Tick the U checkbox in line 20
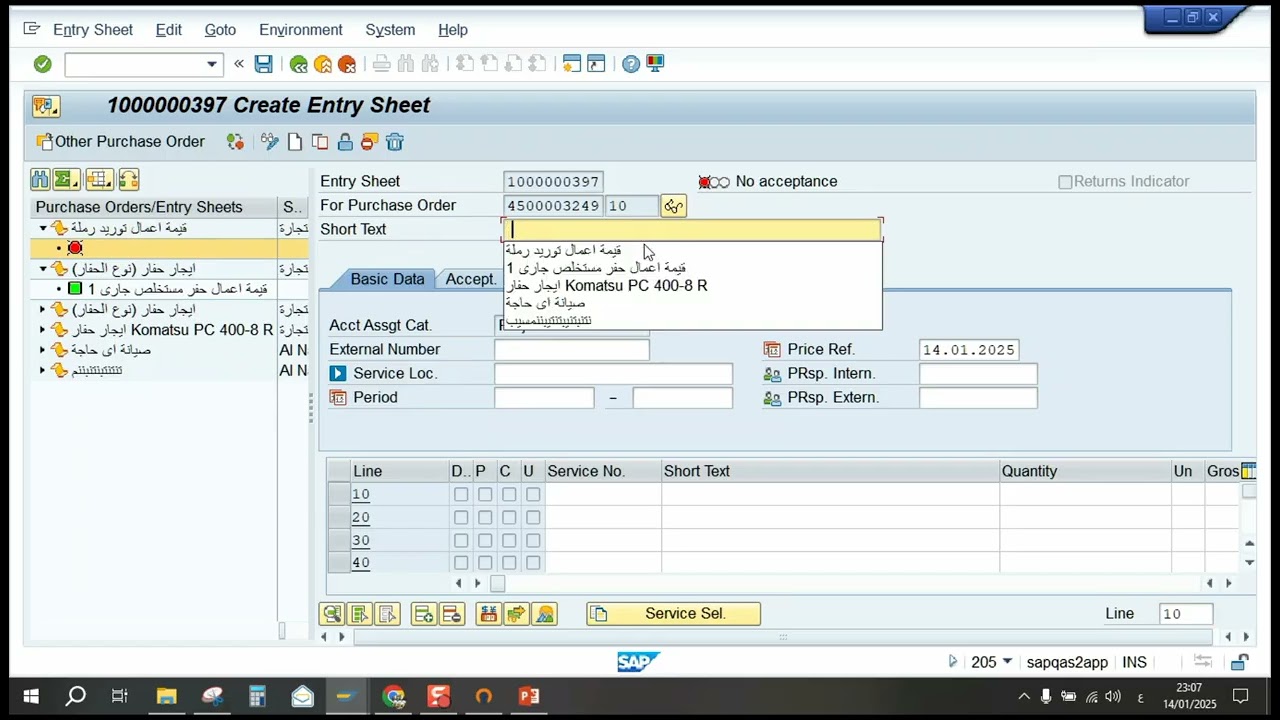This screenshot has width=1280, height=720. (x=533, y=518)
